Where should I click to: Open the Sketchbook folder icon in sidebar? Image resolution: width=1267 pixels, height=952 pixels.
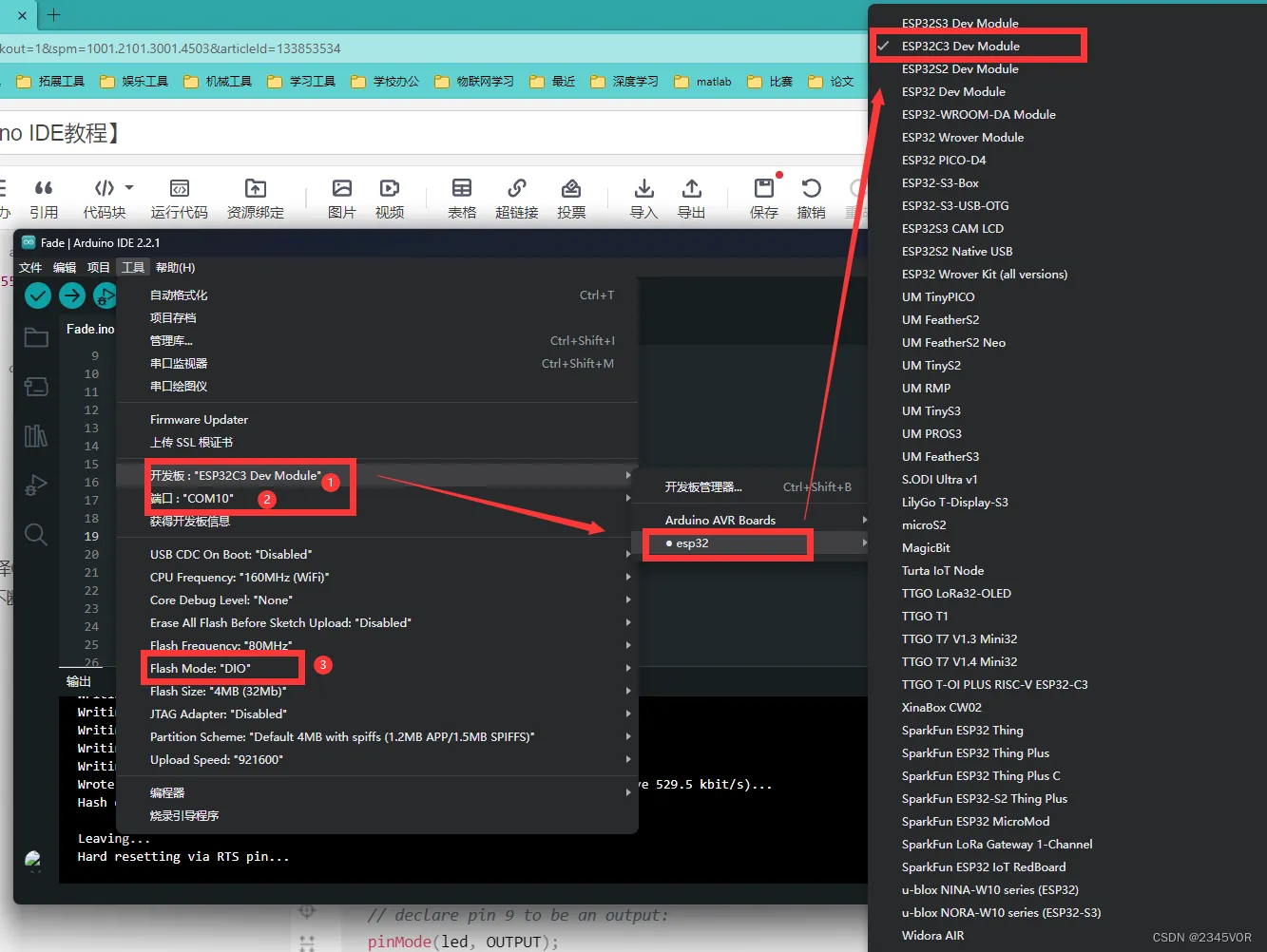pos(36,337)
